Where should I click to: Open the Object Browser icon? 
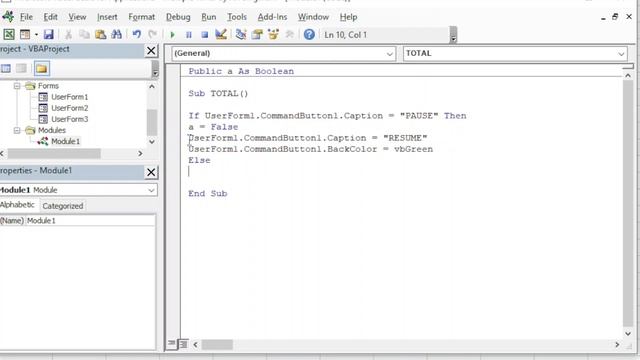(x=273, y=35)
